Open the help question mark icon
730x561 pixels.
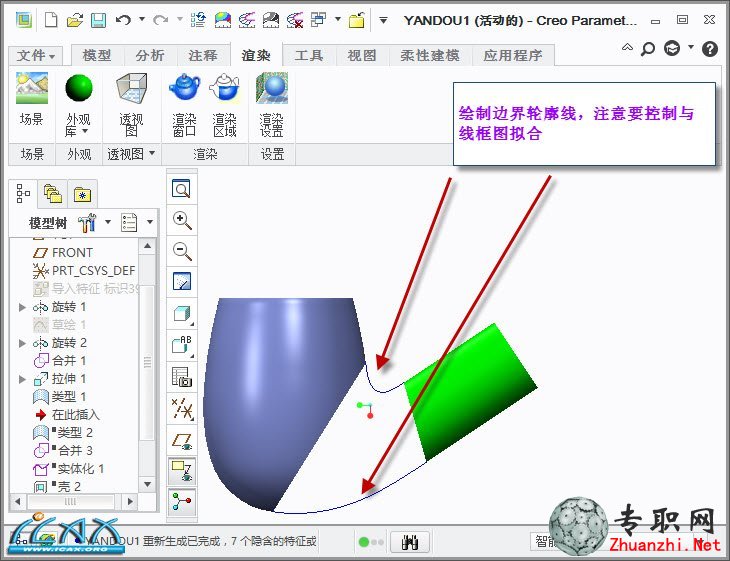[x=710, y=48]
